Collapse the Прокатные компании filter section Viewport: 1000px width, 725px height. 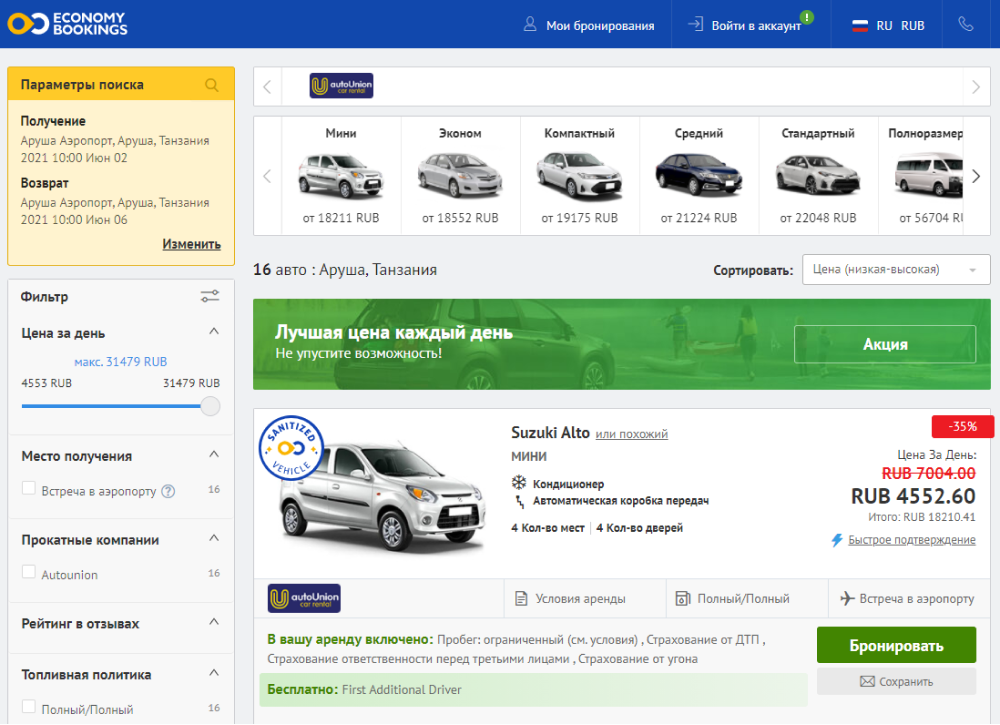click(214, 538)
